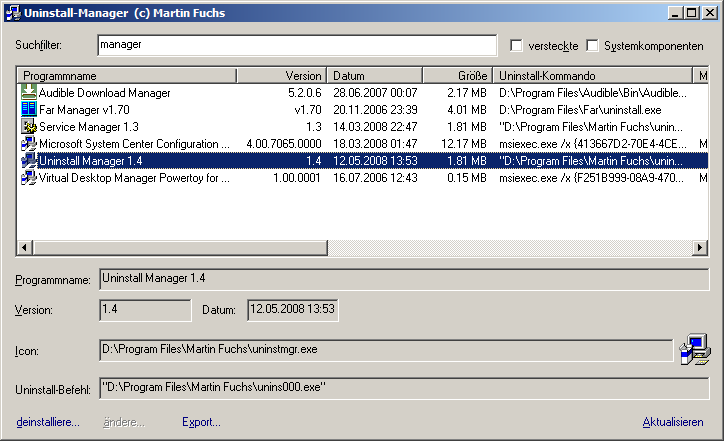This screenshot has width=724, height=441.
Task: Click the Audible Download Manager row icon
Action: pyautogui.click(x=29, y=92)
